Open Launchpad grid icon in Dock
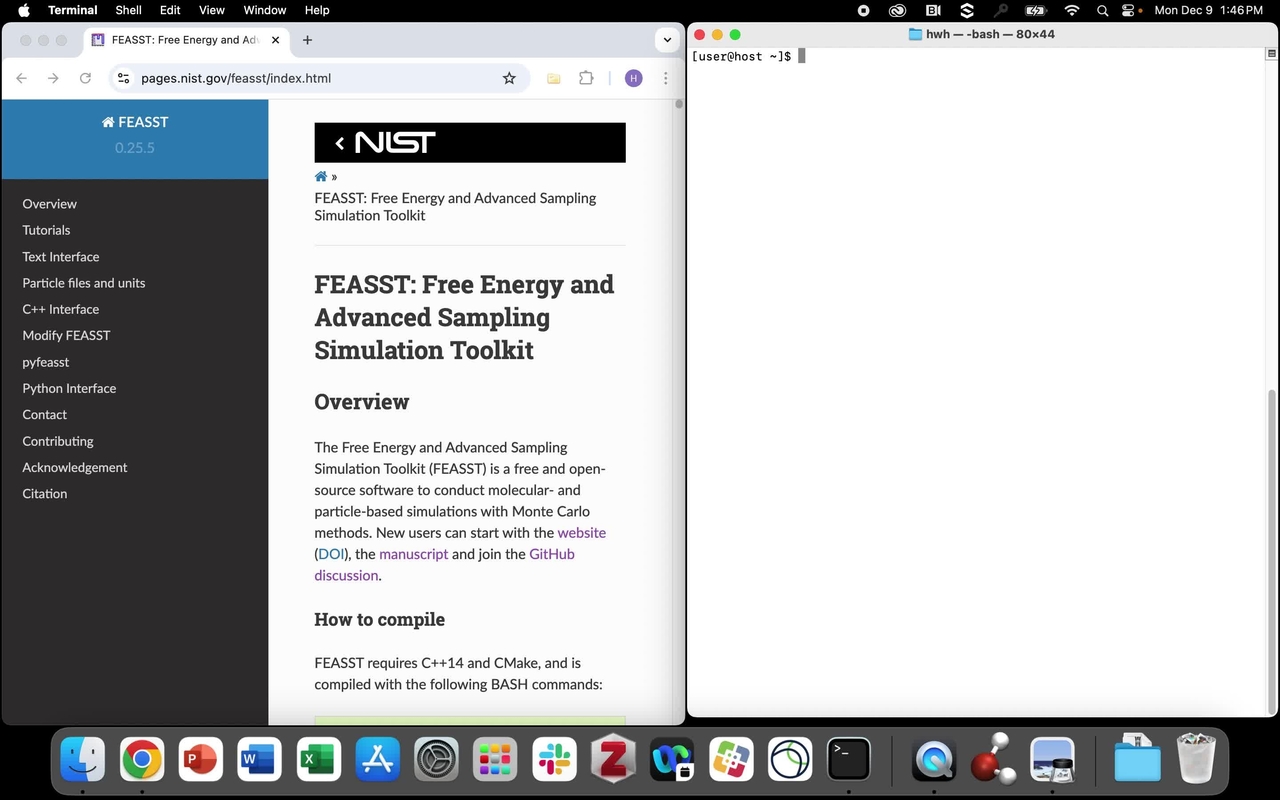This screenshot has height=800, width=1280. (x=495, y=760)
